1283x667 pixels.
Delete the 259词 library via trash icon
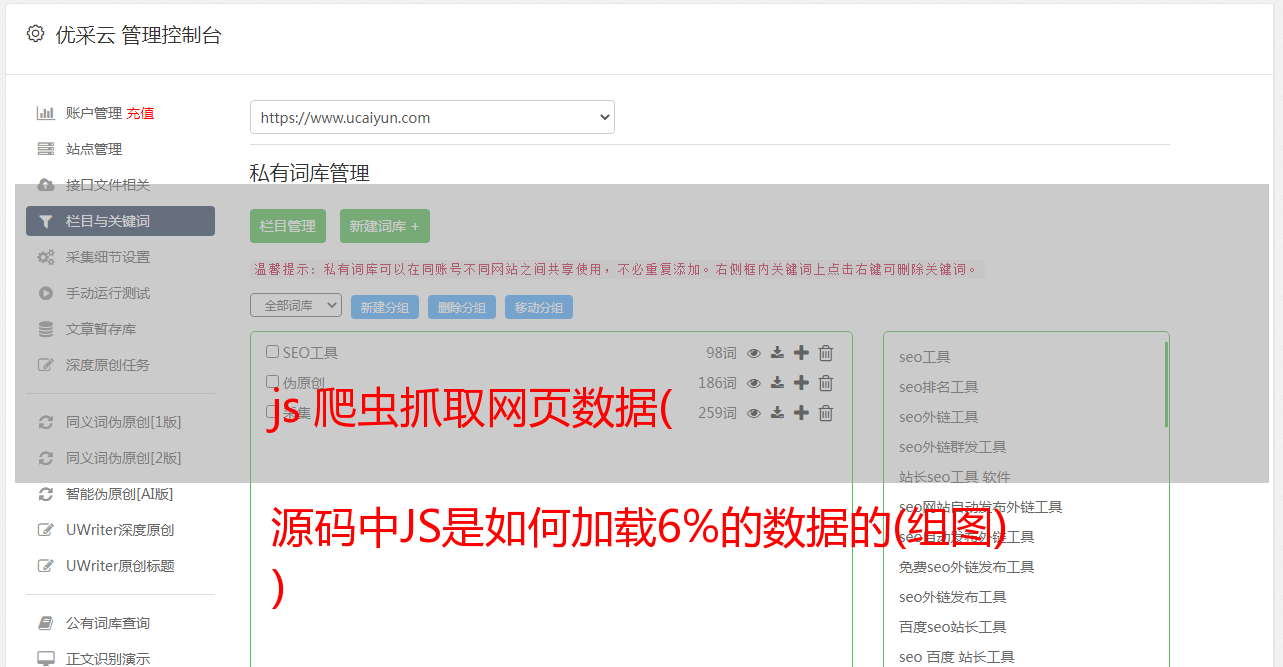point(826,413)
